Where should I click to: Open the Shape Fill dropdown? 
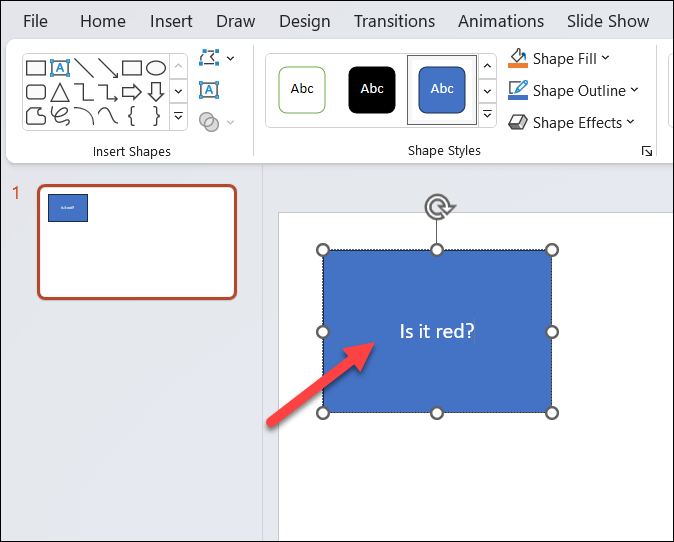pyautogui.click(x=559, y=59)
